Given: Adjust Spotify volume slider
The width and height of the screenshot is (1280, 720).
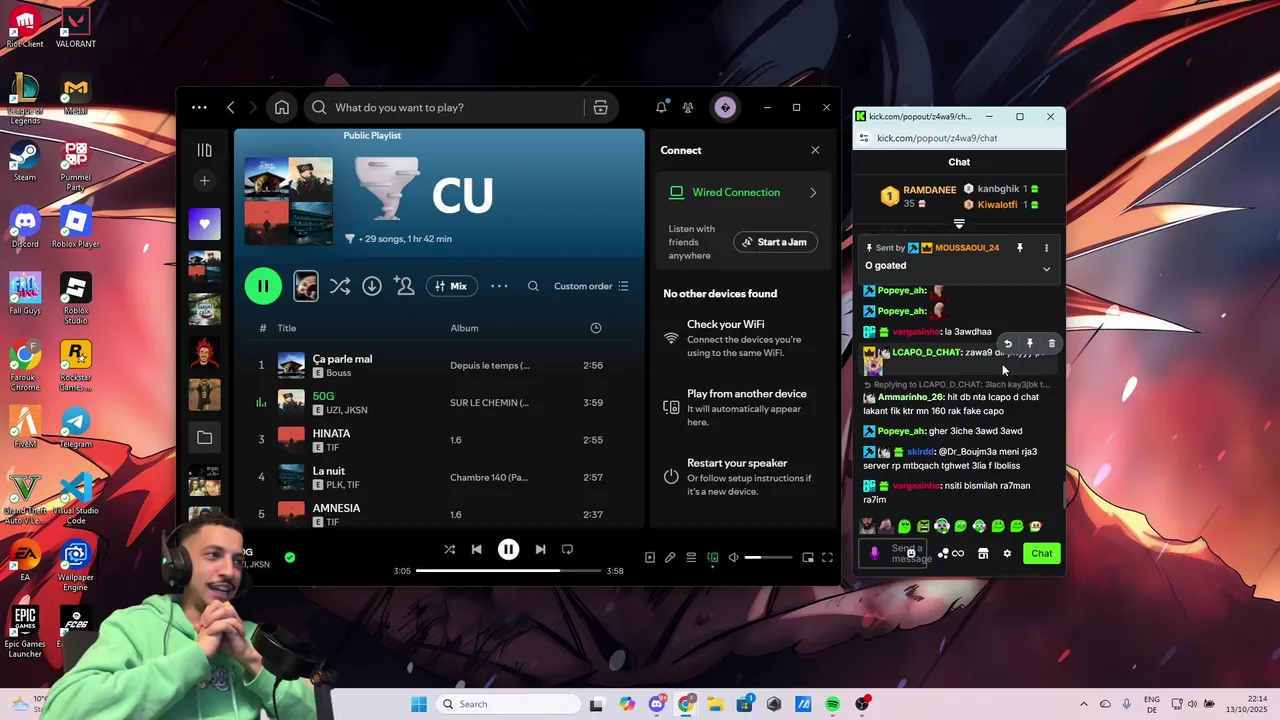Looking at the screenshot, I should point(767,557).
